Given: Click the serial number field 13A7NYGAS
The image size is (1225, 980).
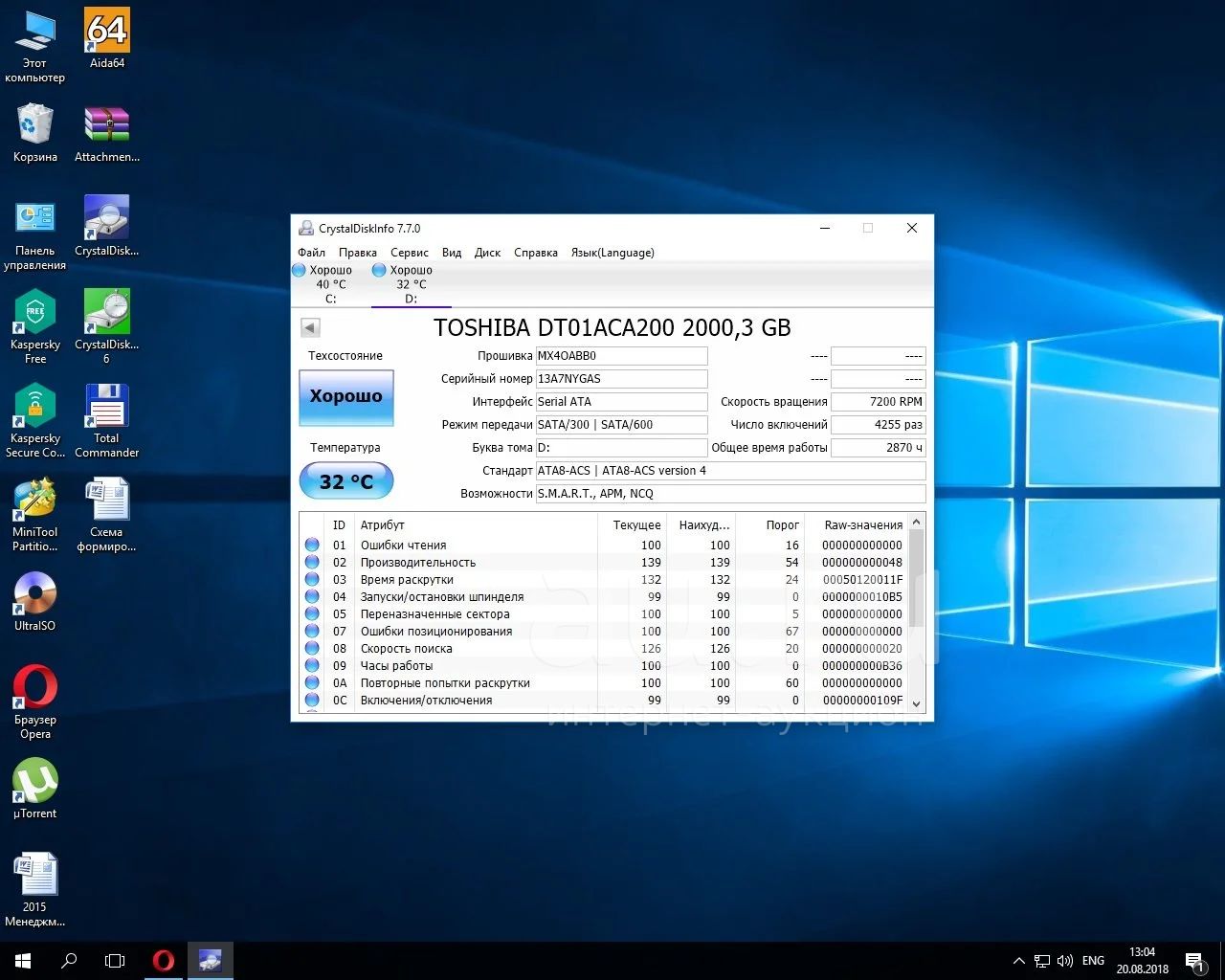Looking at the screenshot, I should coord(621,379).
